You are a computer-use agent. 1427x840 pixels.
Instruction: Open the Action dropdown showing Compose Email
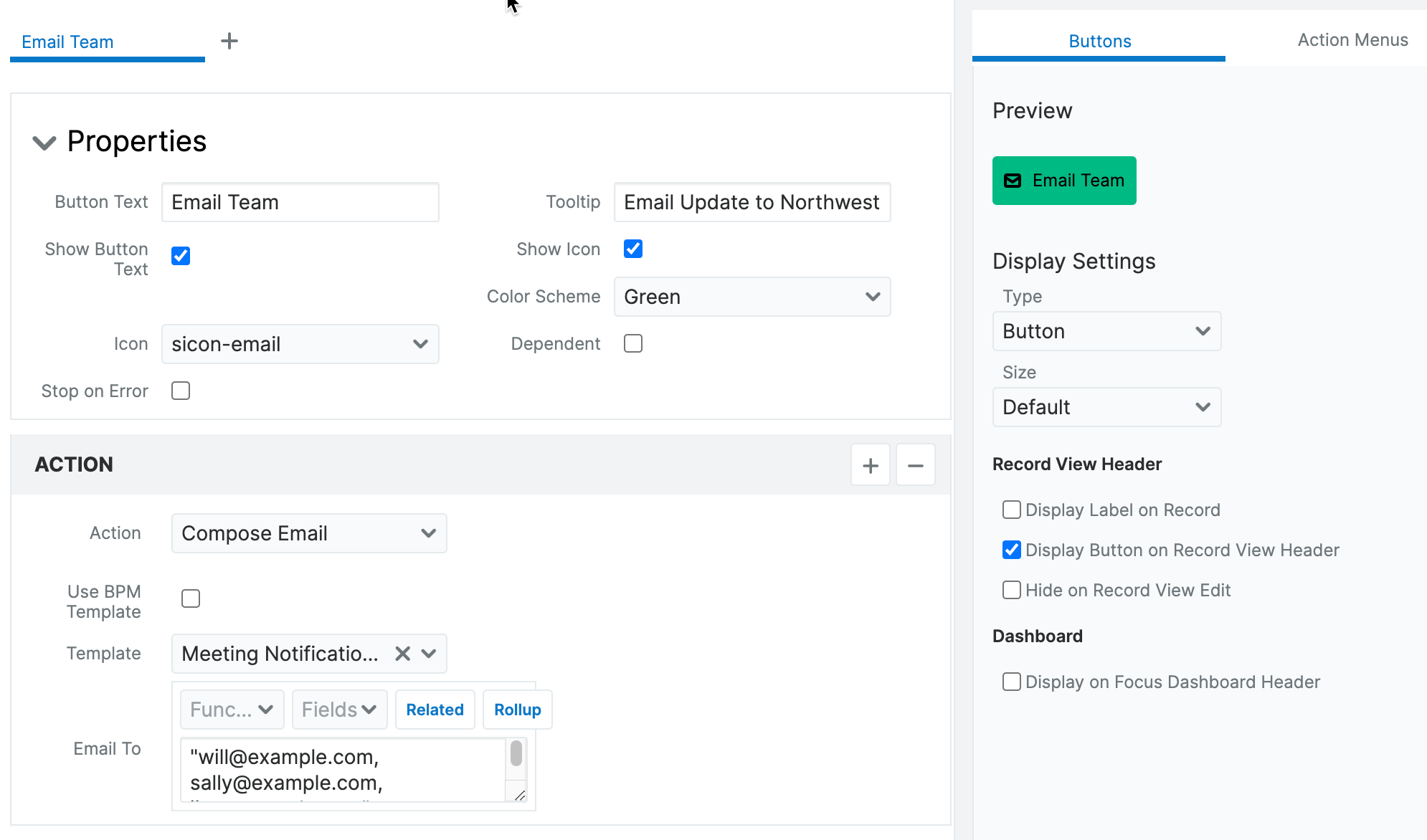click(x=308, y=533)
